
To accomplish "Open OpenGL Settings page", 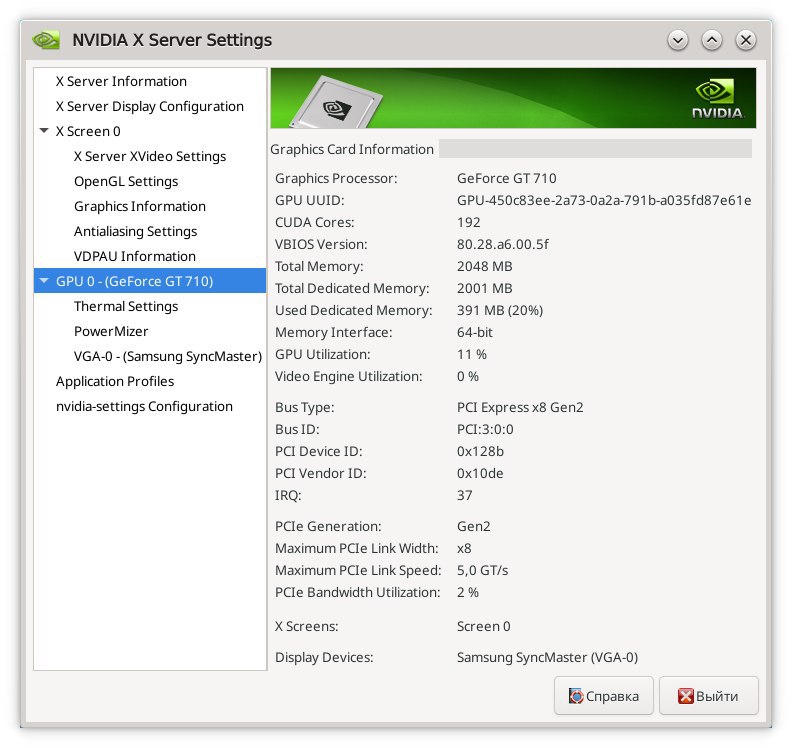I will tap(126, 181).
